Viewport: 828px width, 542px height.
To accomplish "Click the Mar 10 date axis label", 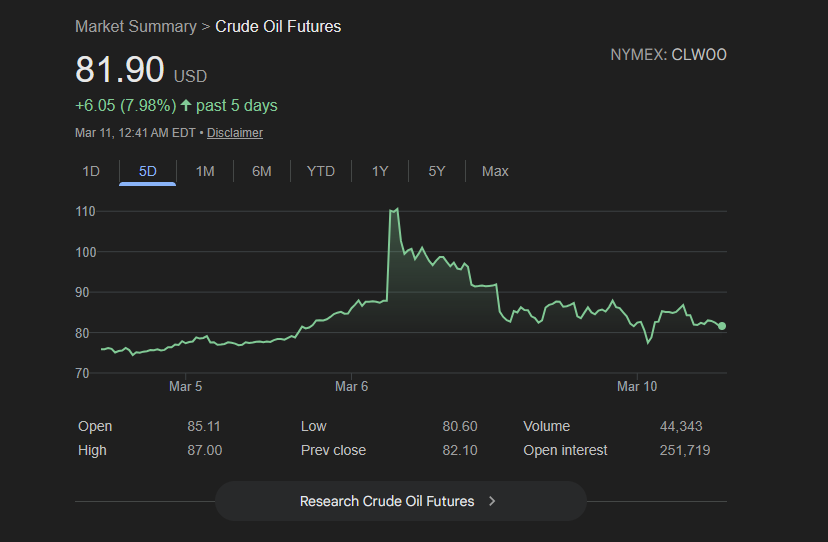I will click(x=637, y=387).
